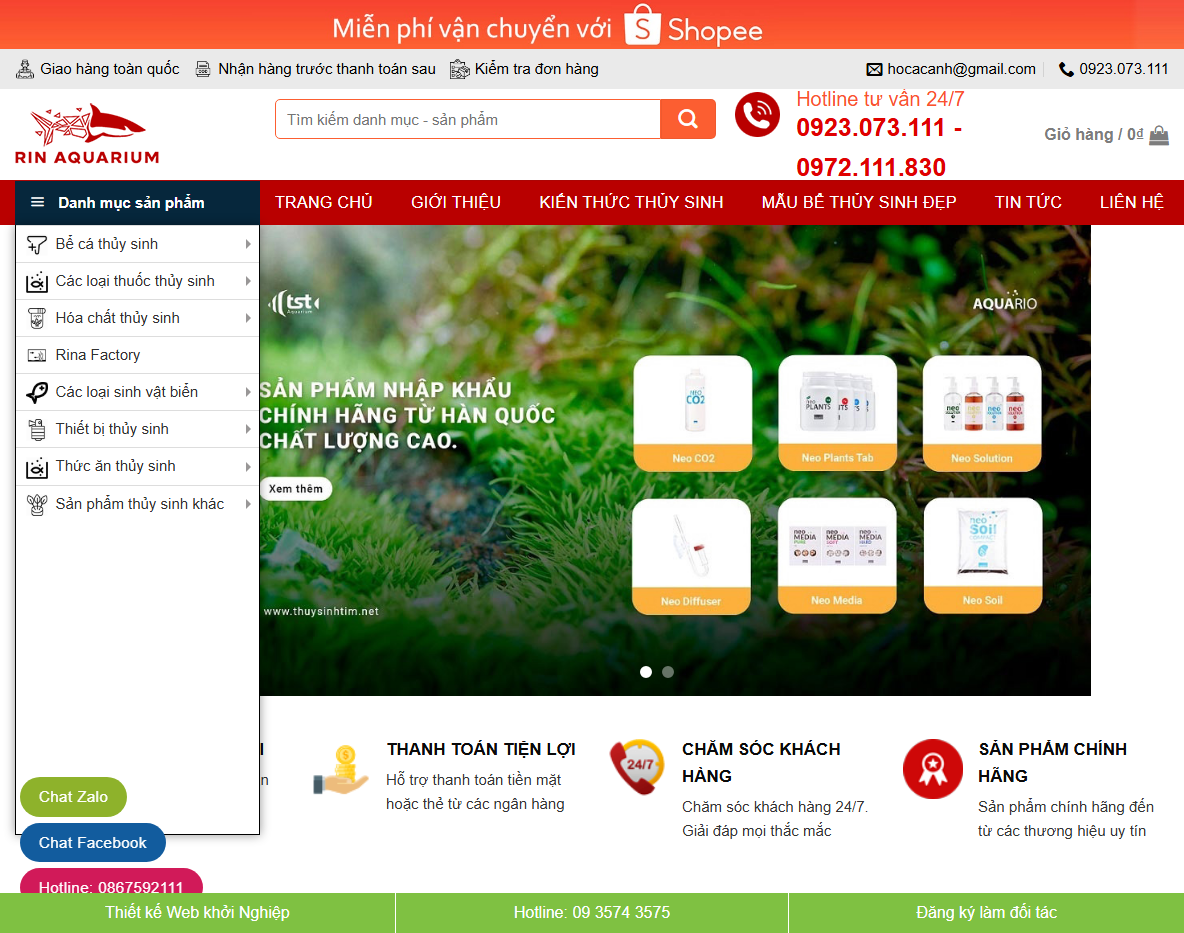Screen dimensions: 1184x933
Task: Click the Xem thêm link on the banner
Action: (296, 489)
